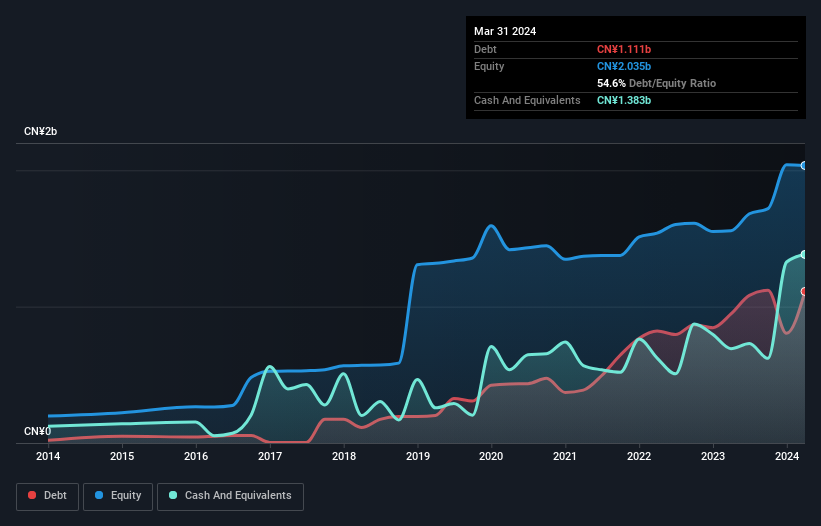Select the 2017 x-axis label

[270, 457]
